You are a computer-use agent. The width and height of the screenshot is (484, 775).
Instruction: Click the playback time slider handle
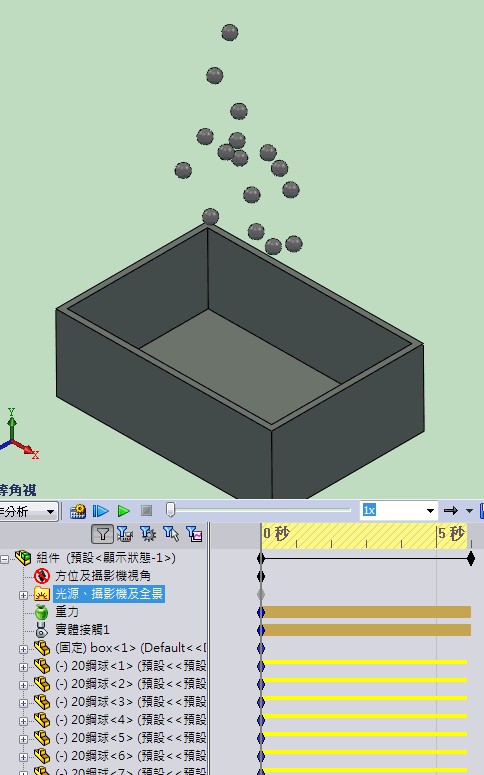click(170, 510)
